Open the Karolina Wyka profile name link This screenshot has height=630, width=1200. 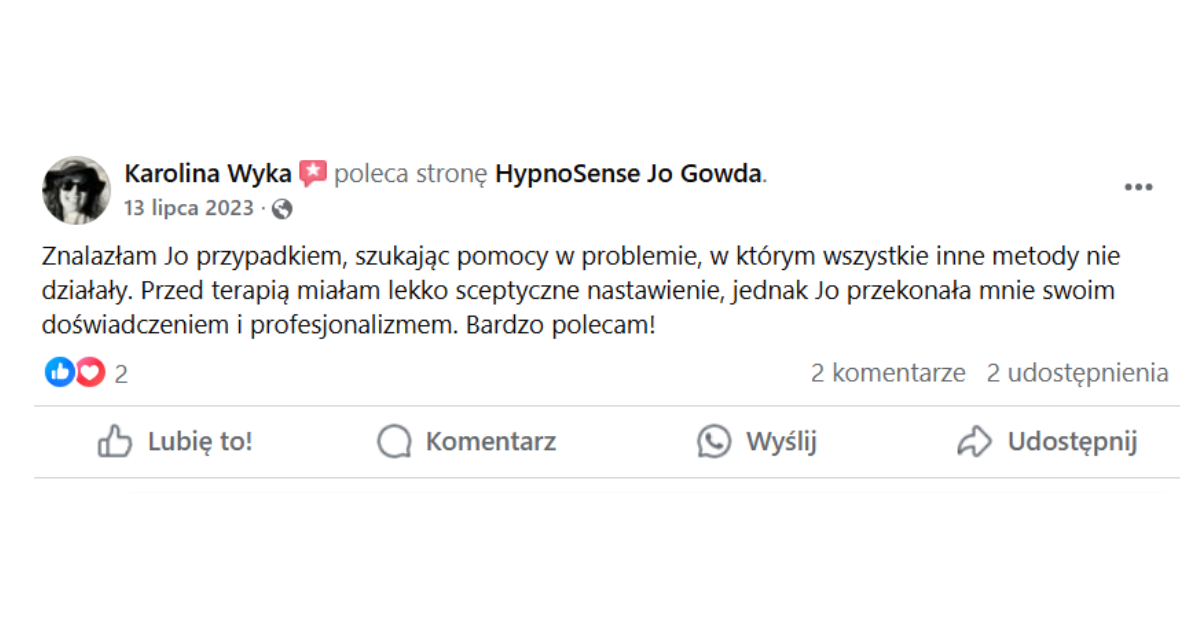tap(208, 174)
